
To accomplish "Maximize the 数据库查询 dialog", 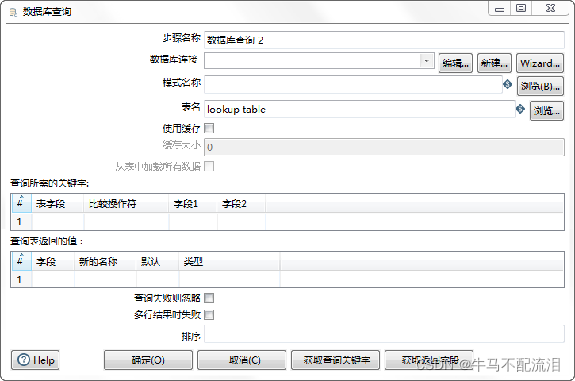I will point(521,9).
